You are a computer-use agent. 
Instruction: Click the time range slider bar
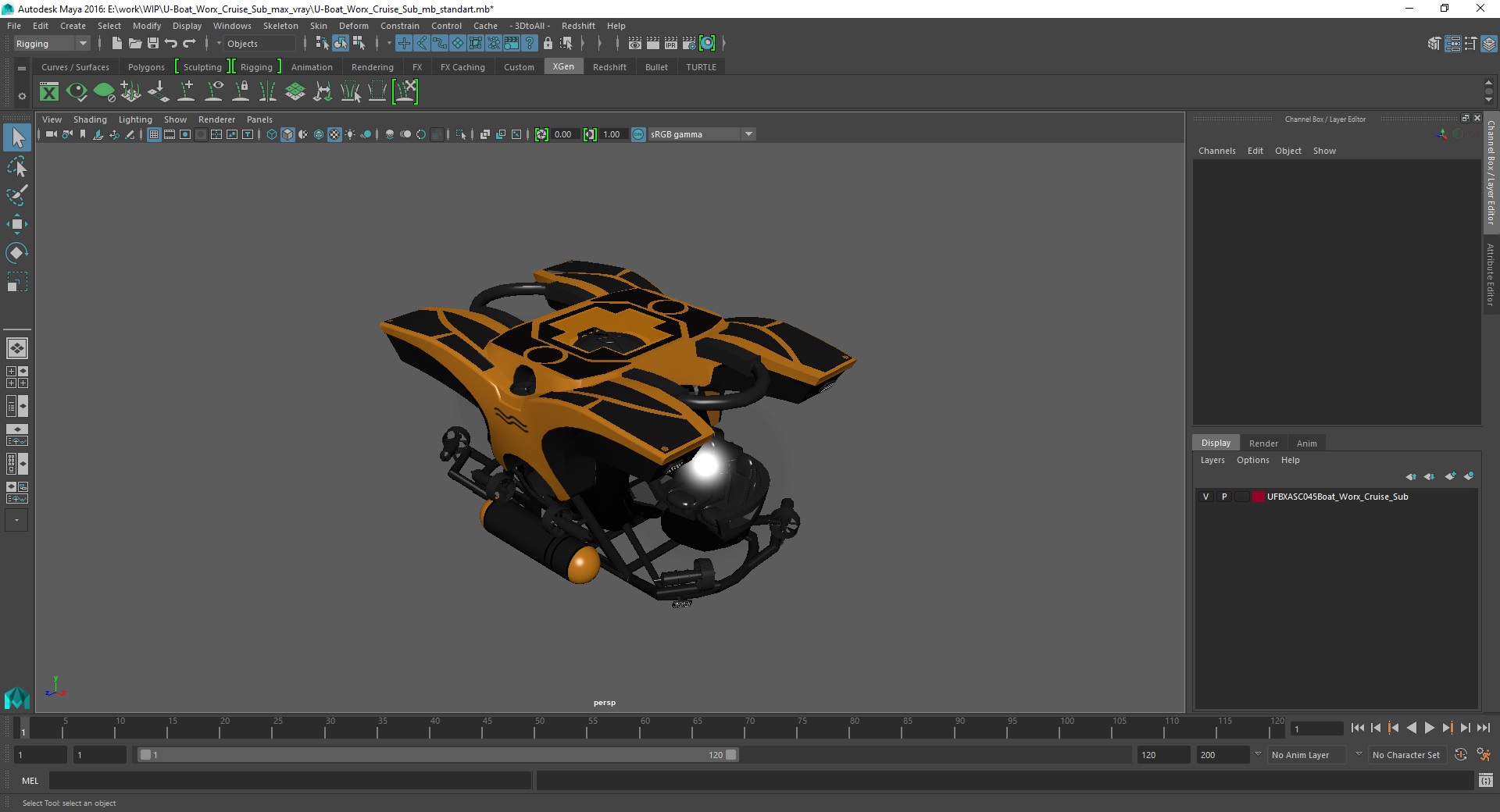(x=437, y=755)
